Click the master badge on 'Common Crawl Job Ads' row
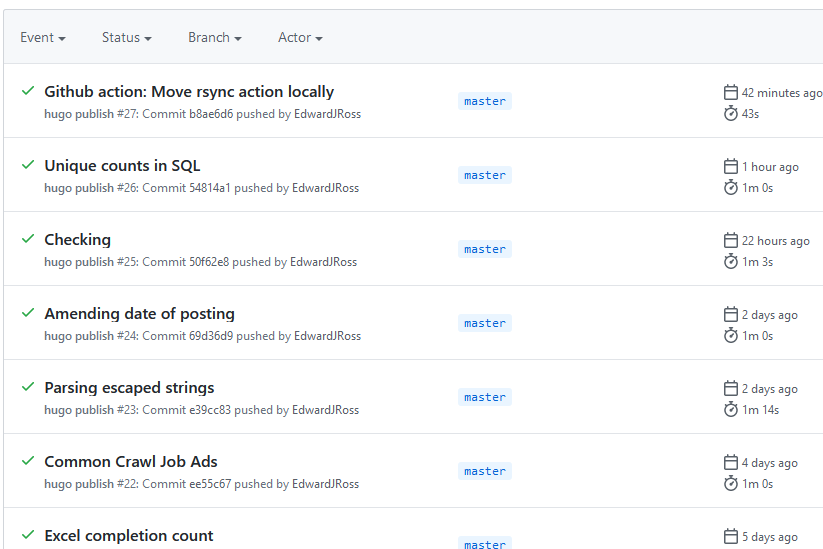This screenshot has width=823, height=549. pos(484,471)
